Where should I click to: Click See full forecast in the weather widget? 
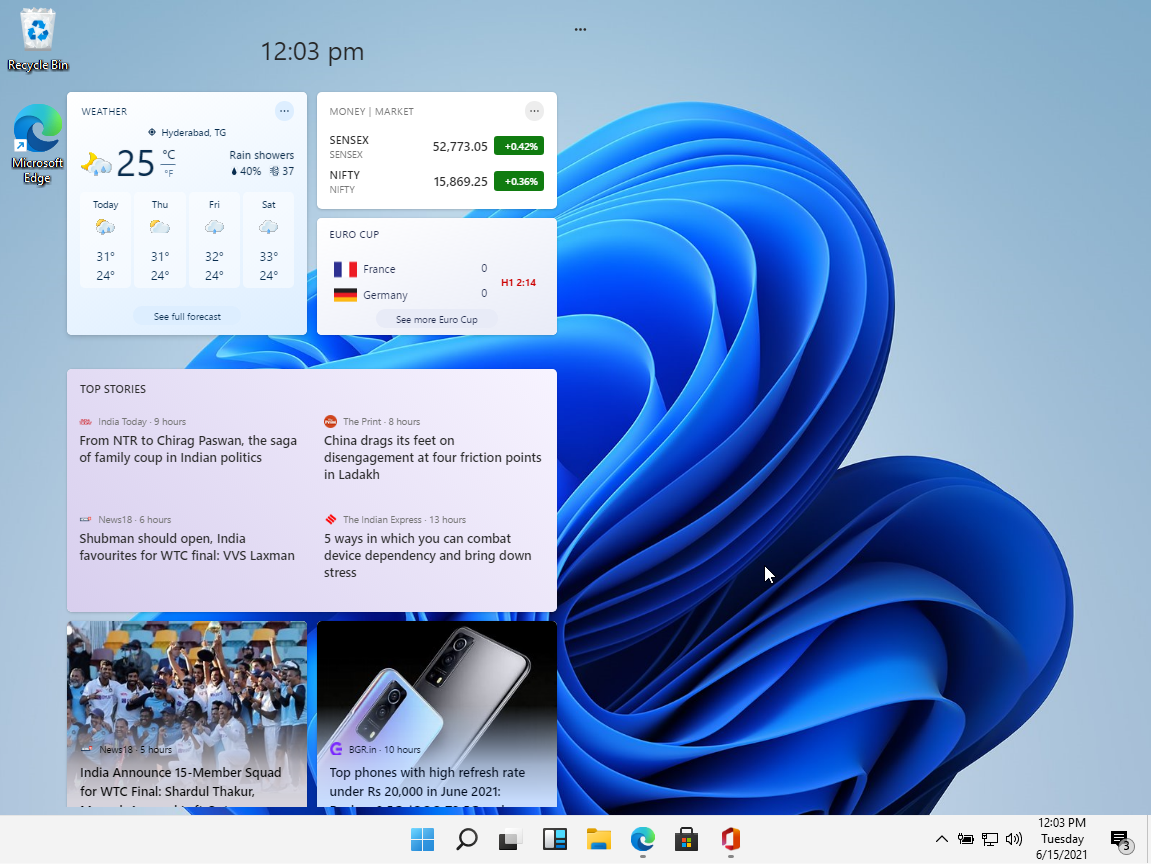pos(186,316)
